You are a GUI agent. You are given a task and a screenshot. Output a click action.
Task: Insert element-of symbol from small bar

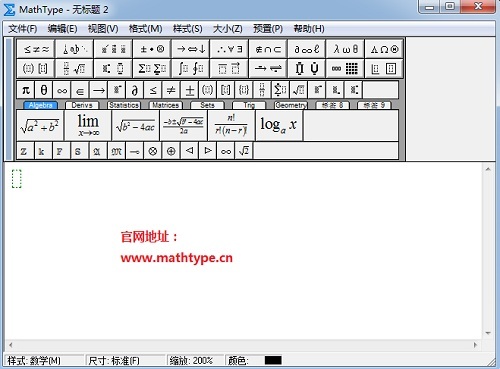coord(80,90)
